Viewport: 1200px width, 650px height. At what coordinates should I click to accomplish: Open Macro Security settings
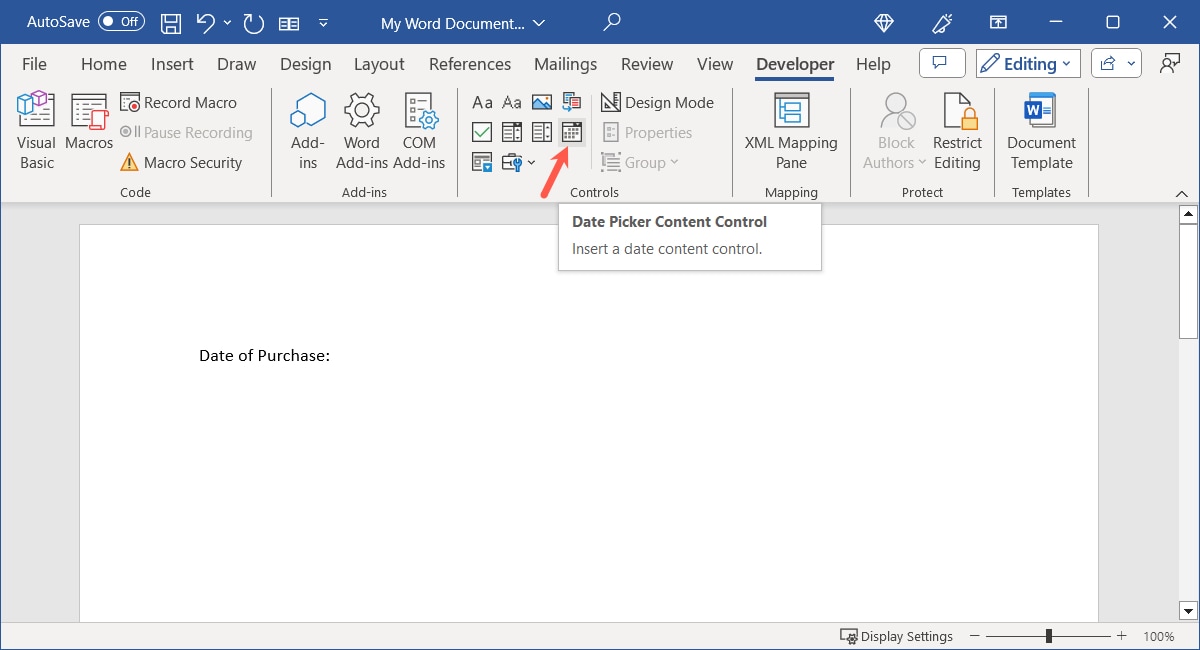click(186, 162)
